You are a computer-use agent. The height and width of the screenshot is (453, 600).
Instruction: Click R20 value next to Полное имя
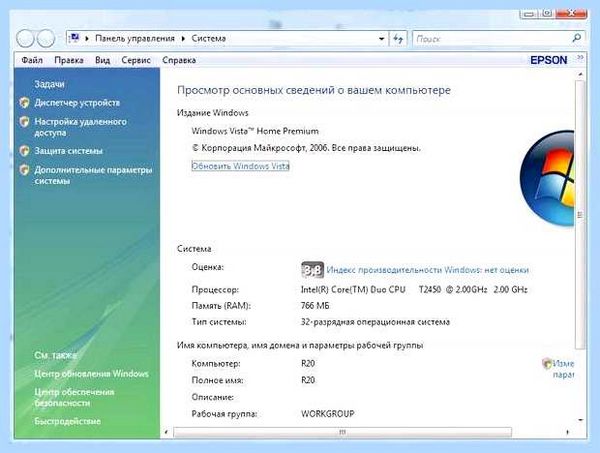(x=308, y=380)
